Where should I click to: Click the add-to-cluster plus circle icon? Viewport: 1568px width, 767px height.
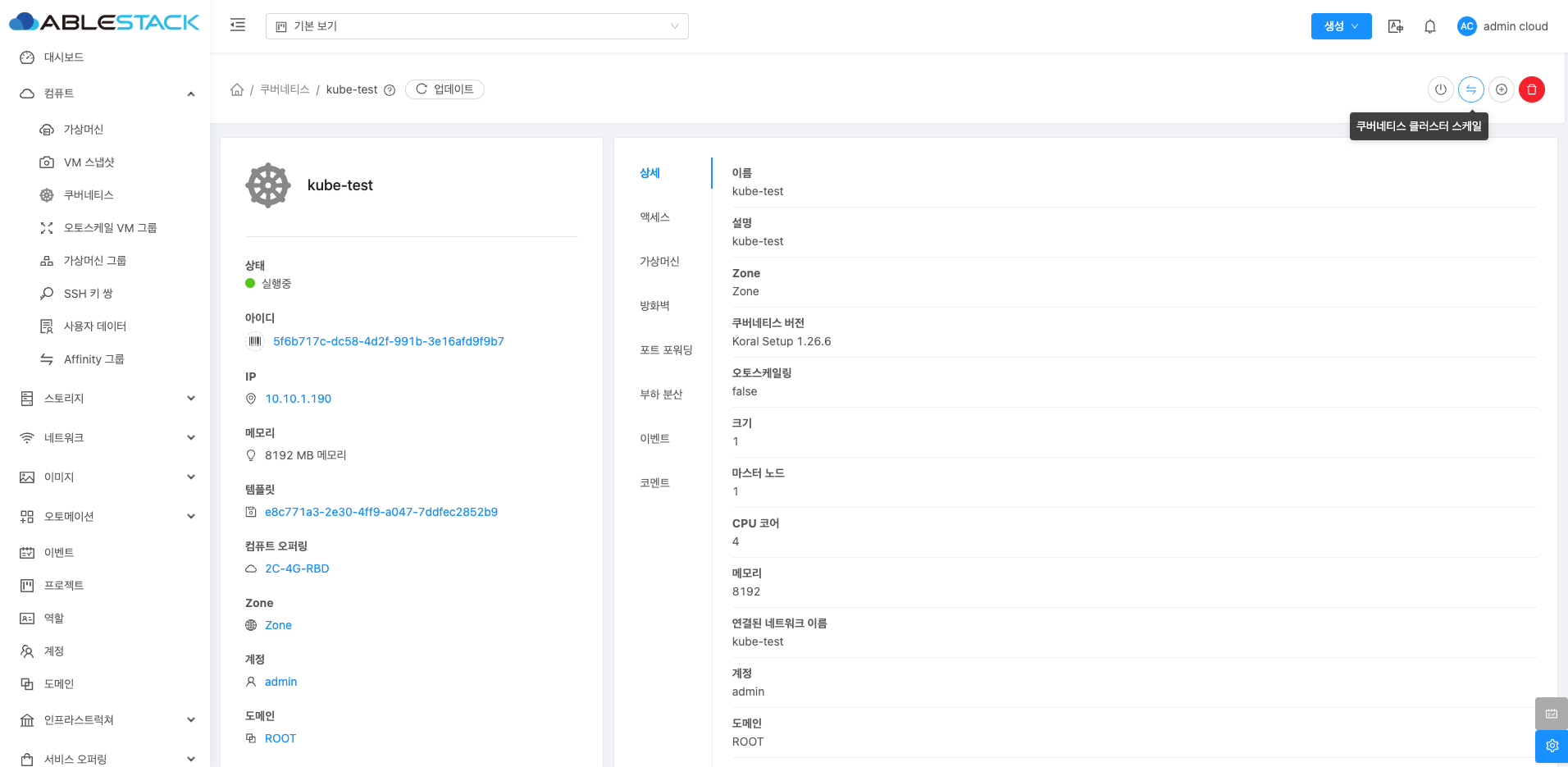tap(1501, 89)
